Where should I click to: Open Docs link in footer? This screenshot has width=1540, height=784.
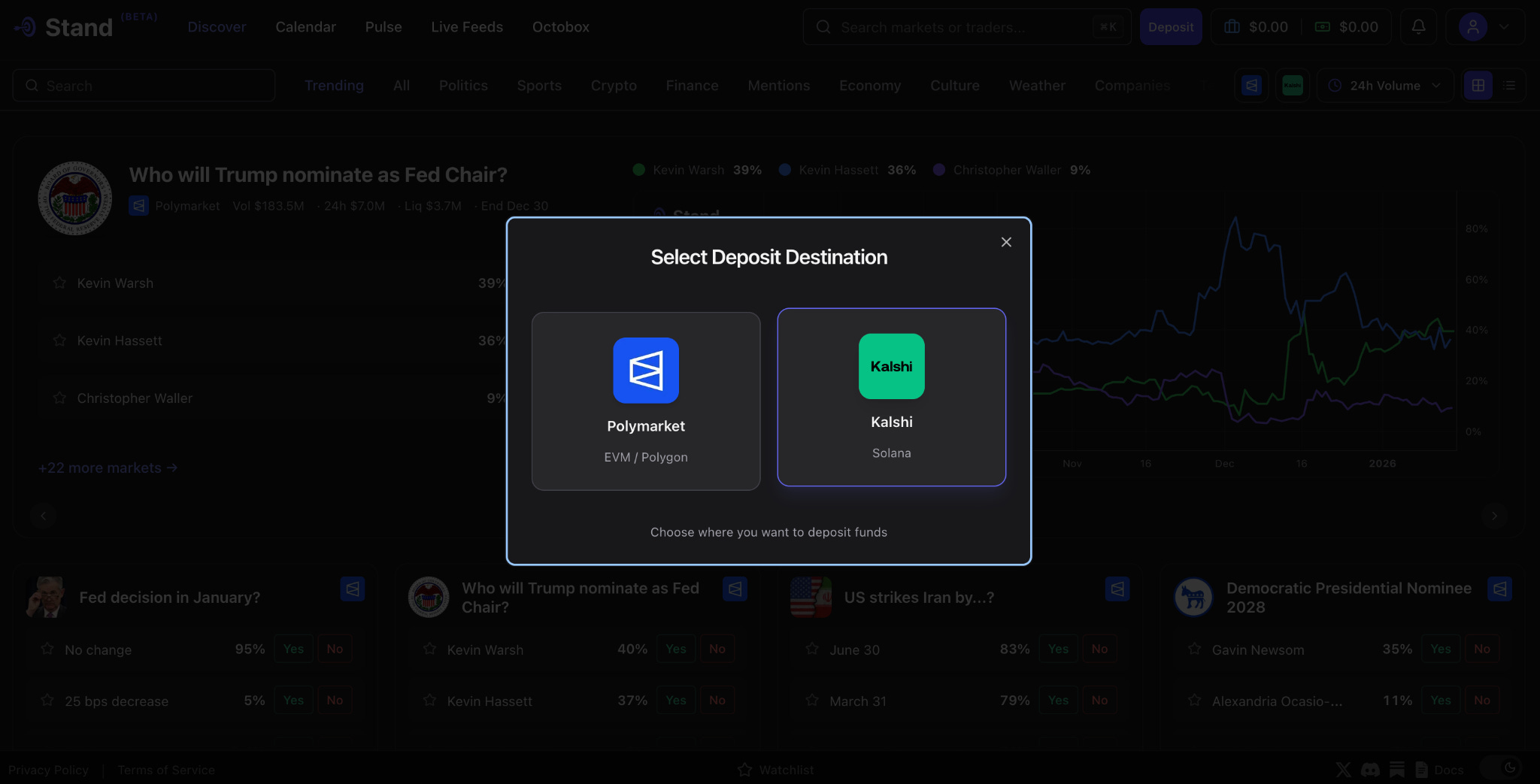point(1439,770)
